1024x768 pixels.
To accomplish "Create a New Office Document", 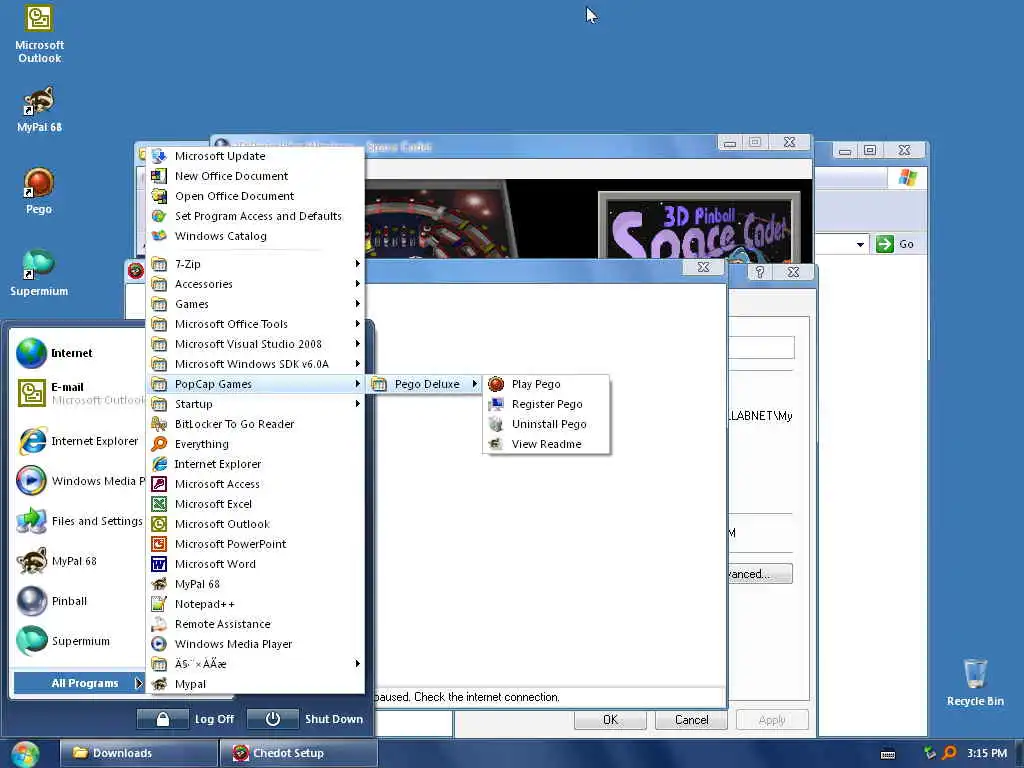I will (255, 176).
